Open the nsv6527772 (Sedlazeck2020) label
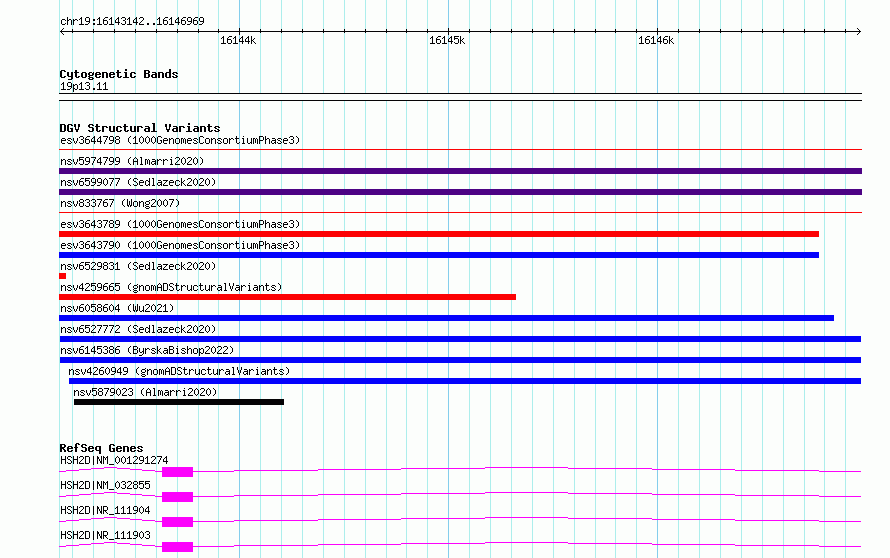Screen dimensions: 890x558 click(x=138, y=329)
